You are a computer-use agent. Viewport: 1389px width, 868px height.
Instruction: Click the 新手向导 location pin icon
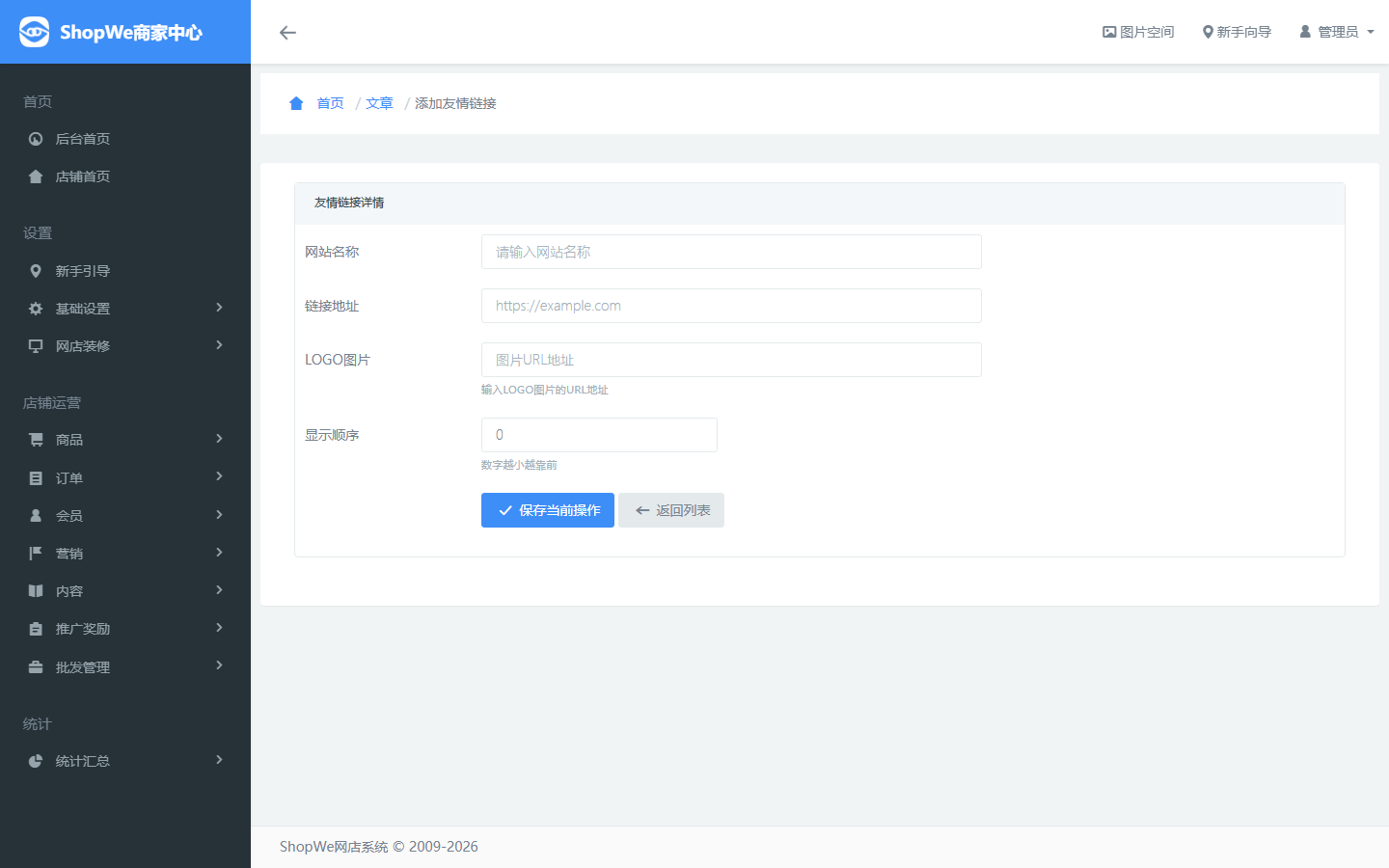1208,32
